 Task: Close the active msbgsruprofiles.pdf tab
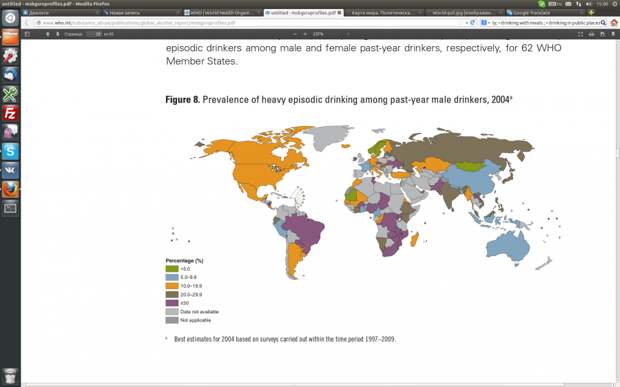(339, 13)
